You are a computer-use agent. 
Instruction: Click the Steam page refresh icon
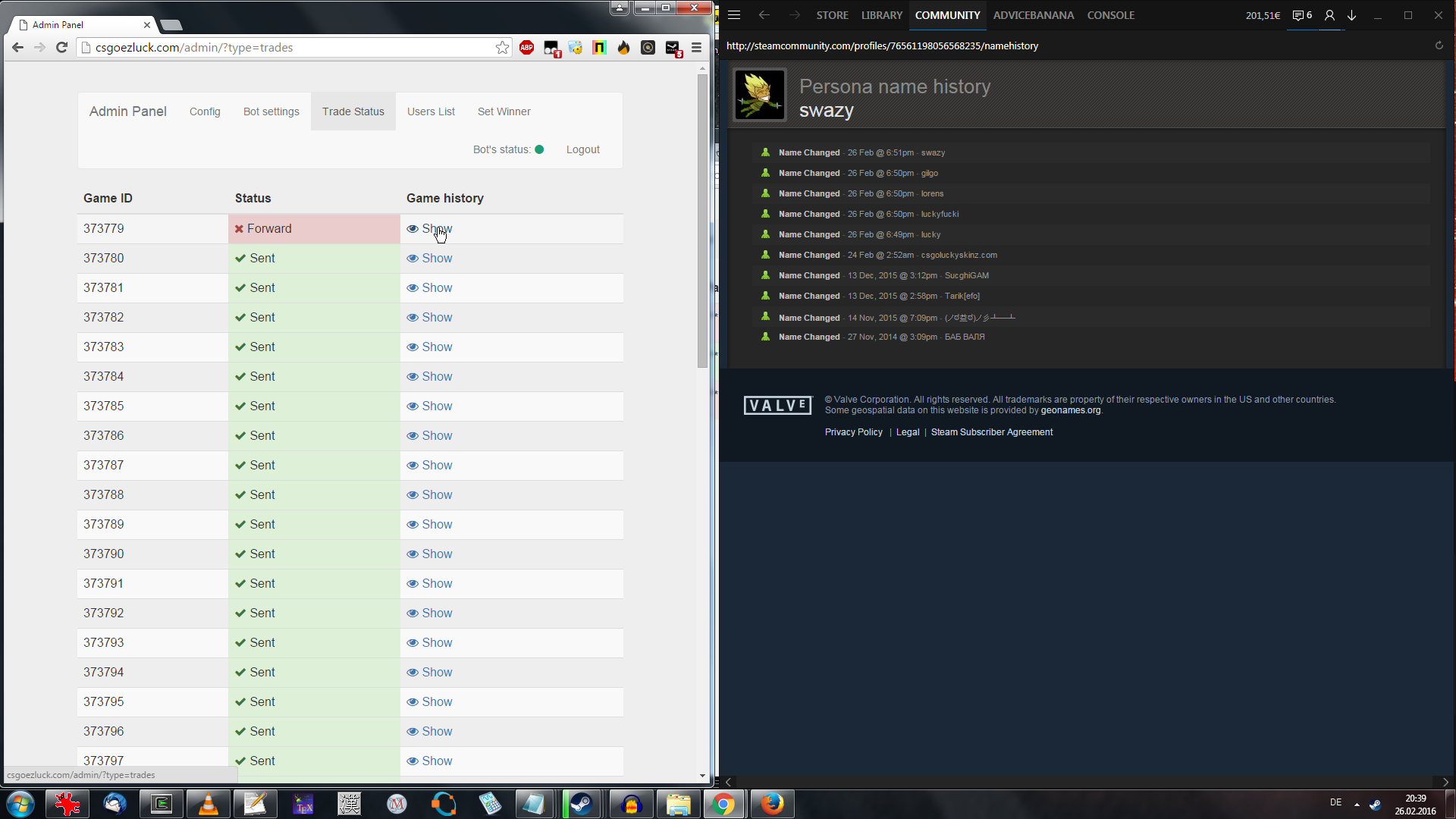click(x=1439, y=45)
